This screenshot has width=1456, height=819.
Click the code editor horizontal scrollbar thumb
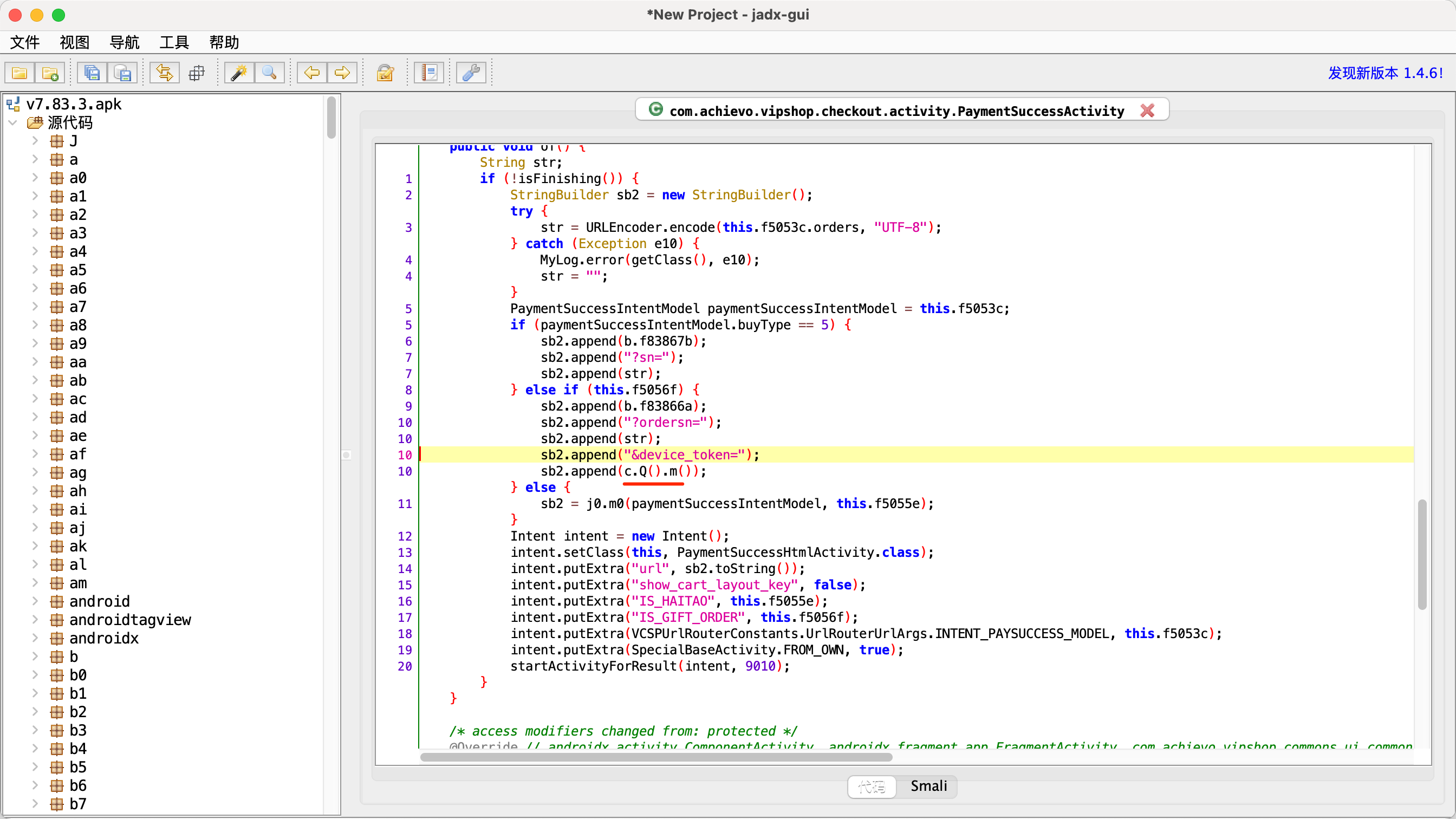[655, 757]
